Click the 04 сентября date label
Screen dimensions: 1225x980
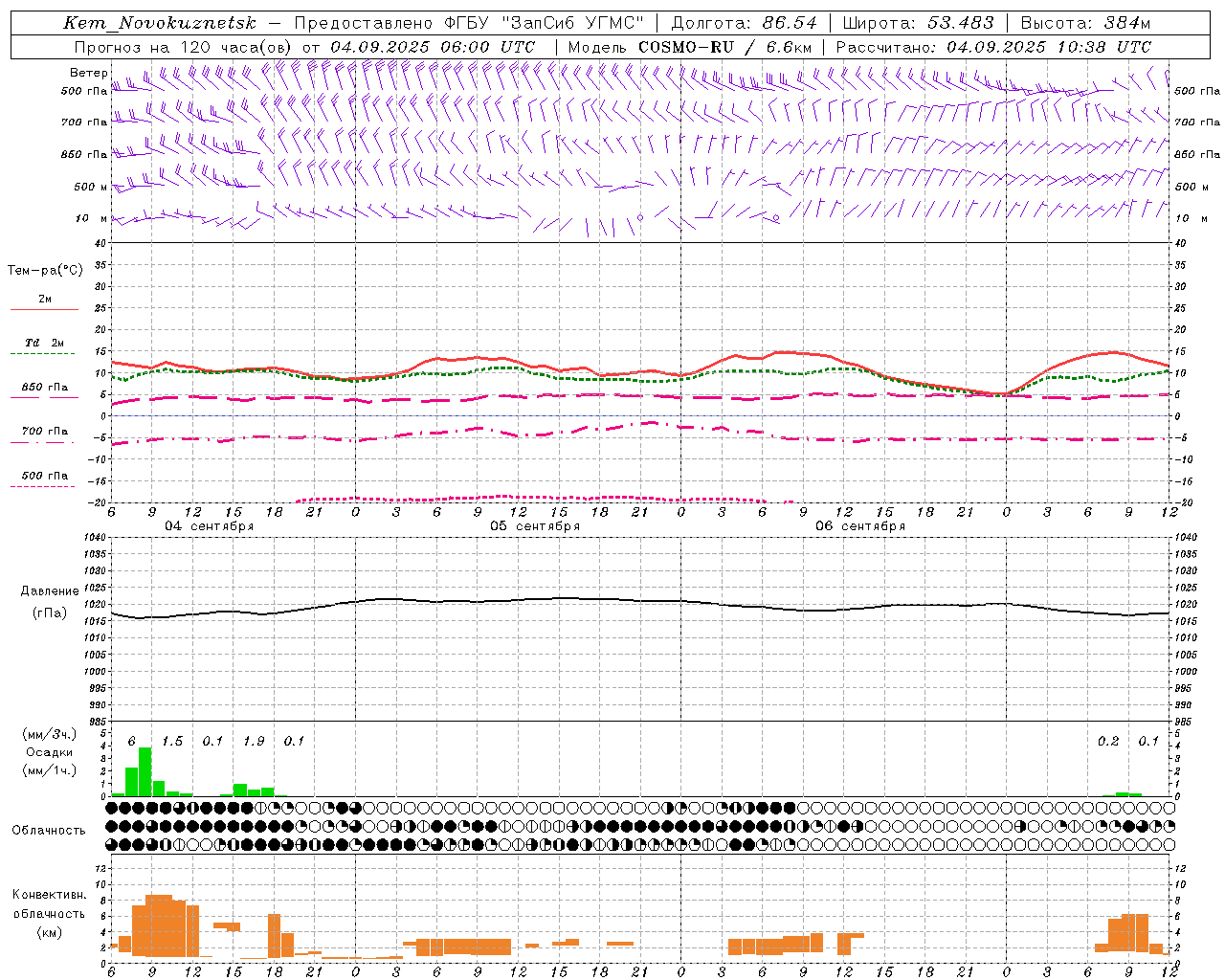pyautogui.click(x=209, y=526)
